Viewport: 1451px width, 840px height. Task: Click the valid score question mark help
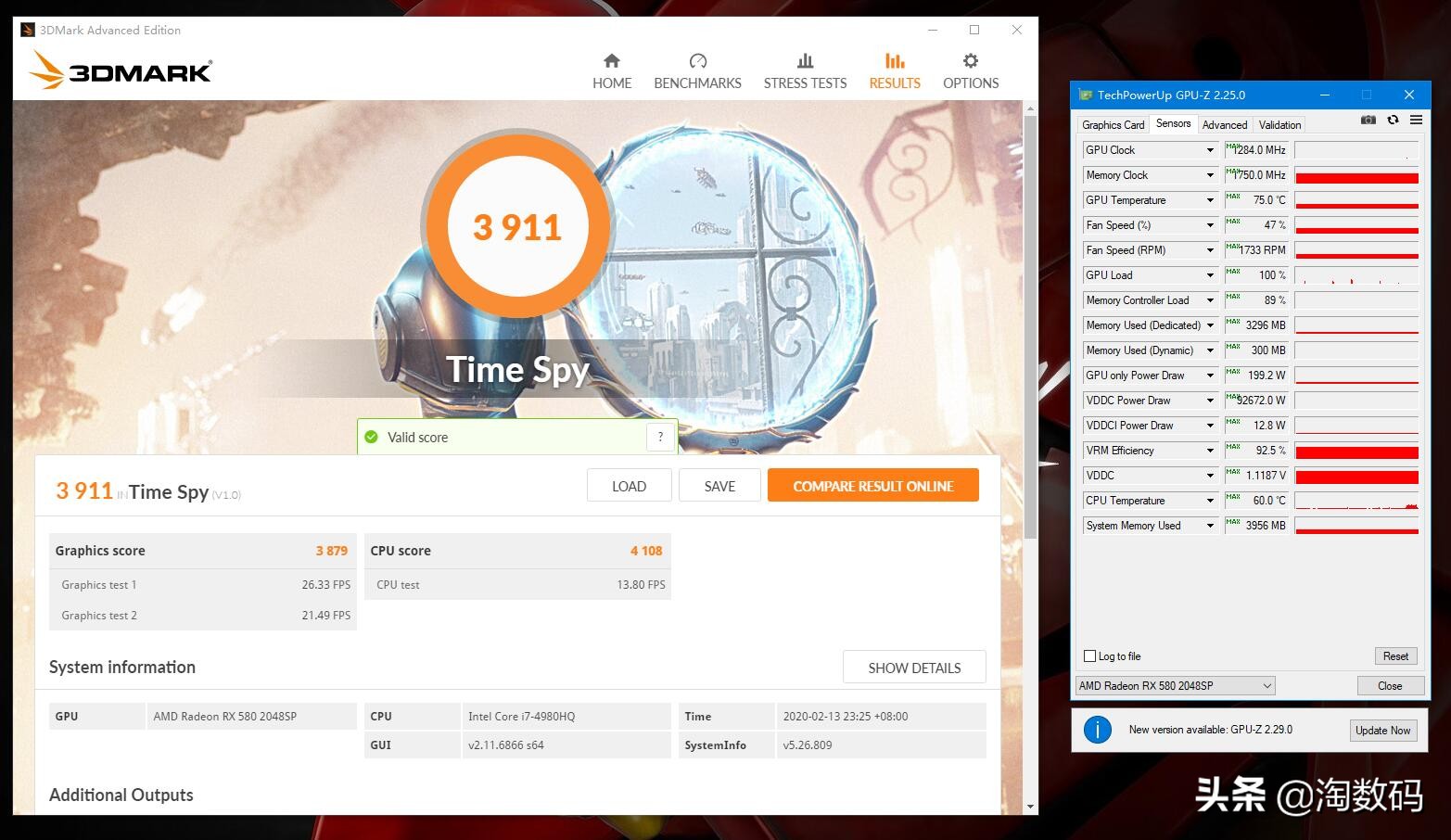click(x=660, y=437)
